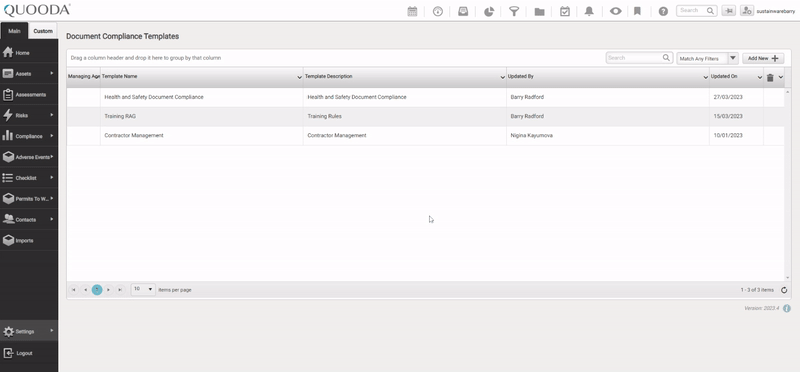
Task: Open the chevron next to the trash icon
Action: (x=781, y=78)
